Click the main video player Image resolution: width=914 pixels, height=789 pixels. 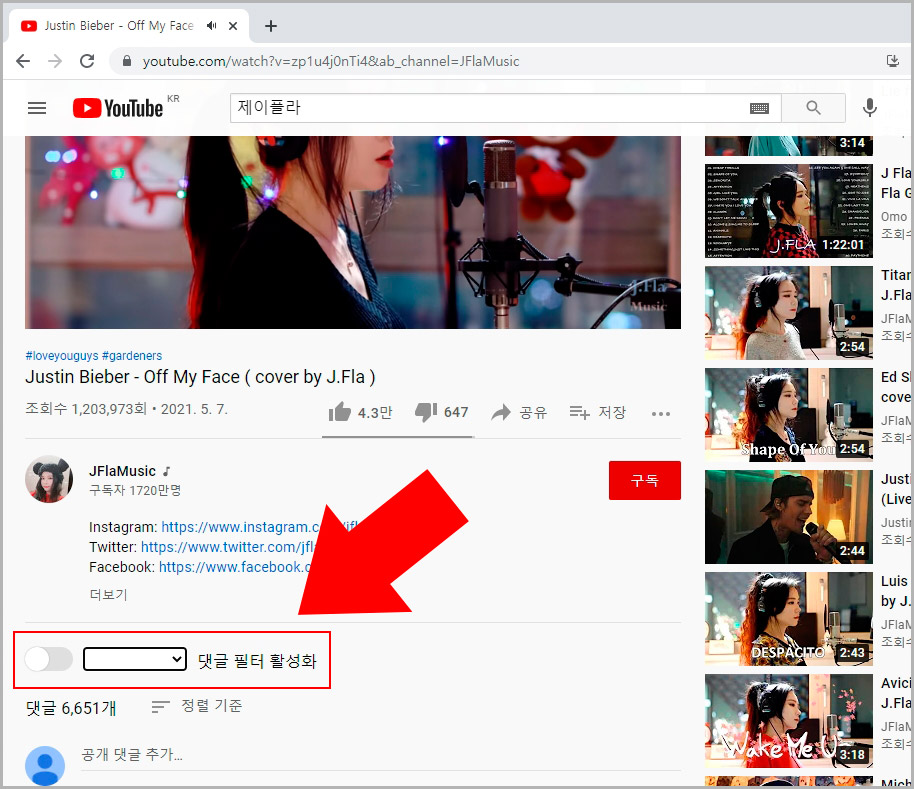click(x=353, y=232)
